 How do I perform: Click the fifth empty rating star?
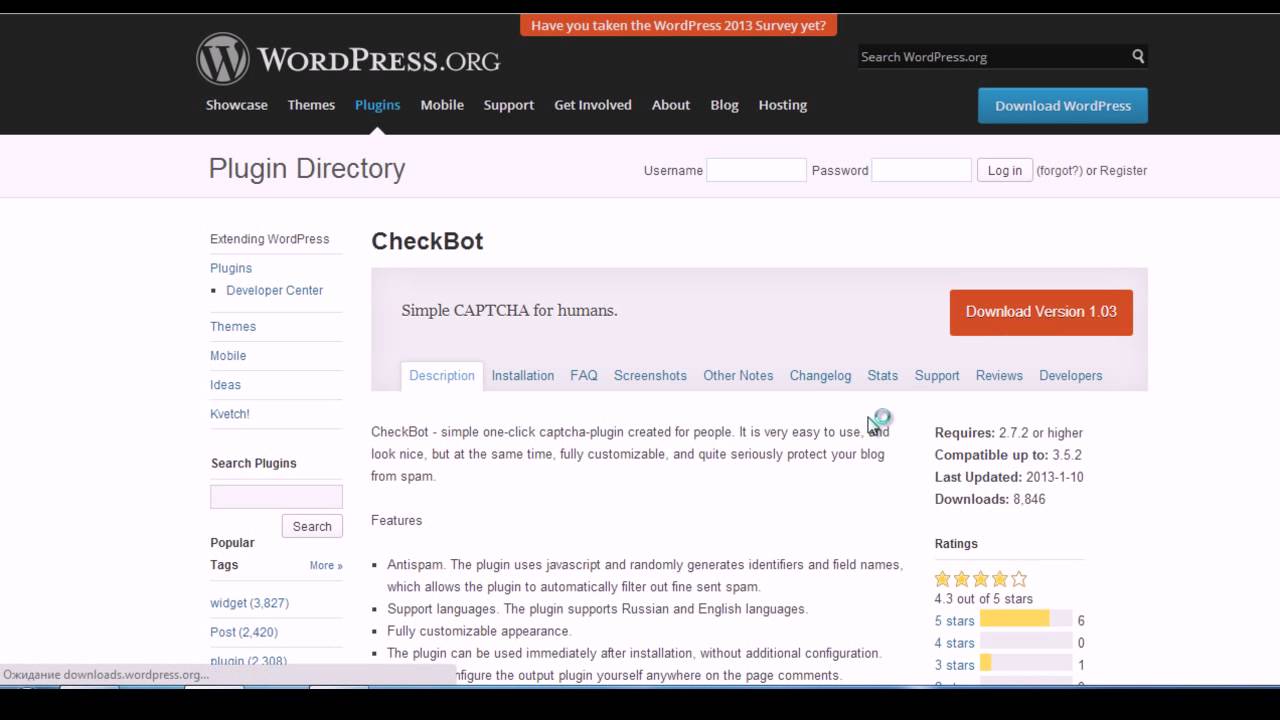(x=1018, y=579)
